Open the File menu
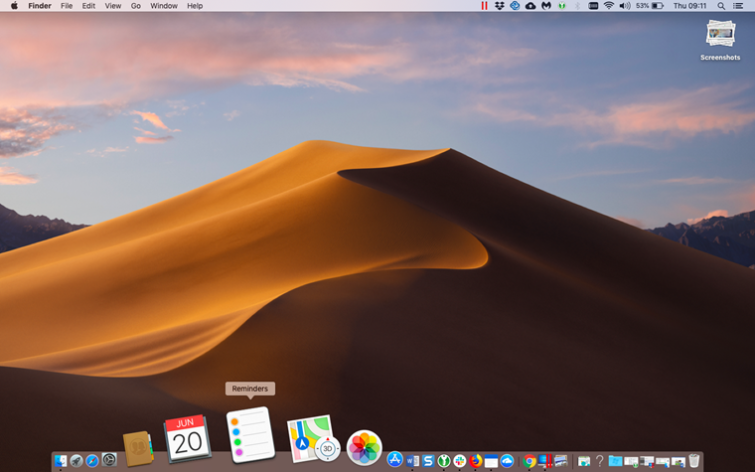Image resolution: width=755 pixels, height=472 pixels. click(66, 6)
